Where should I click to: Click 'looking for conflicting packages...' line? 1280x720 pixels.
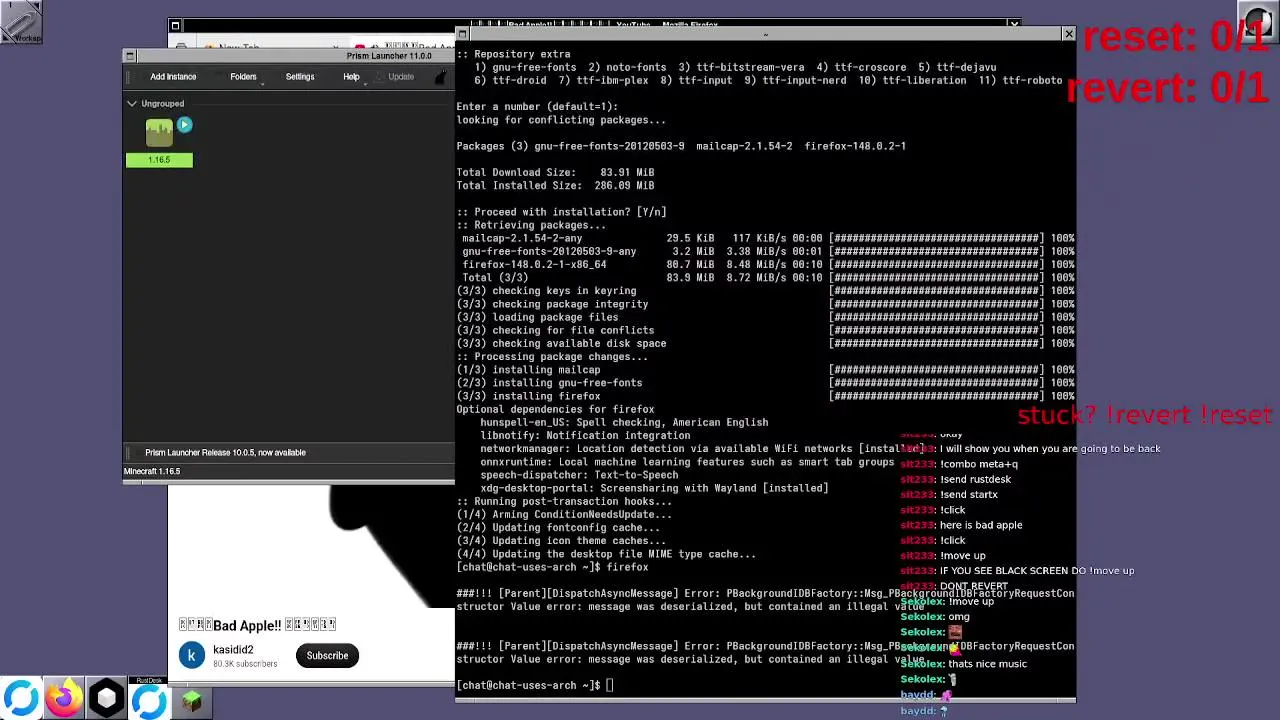[561, 120]
